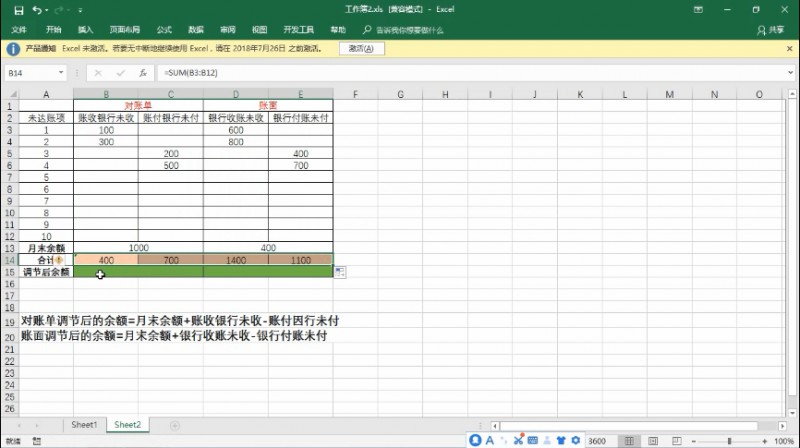800x448 pixels.
Task: Switch to Page Layout view in the status bar
Action: point(653,441)
